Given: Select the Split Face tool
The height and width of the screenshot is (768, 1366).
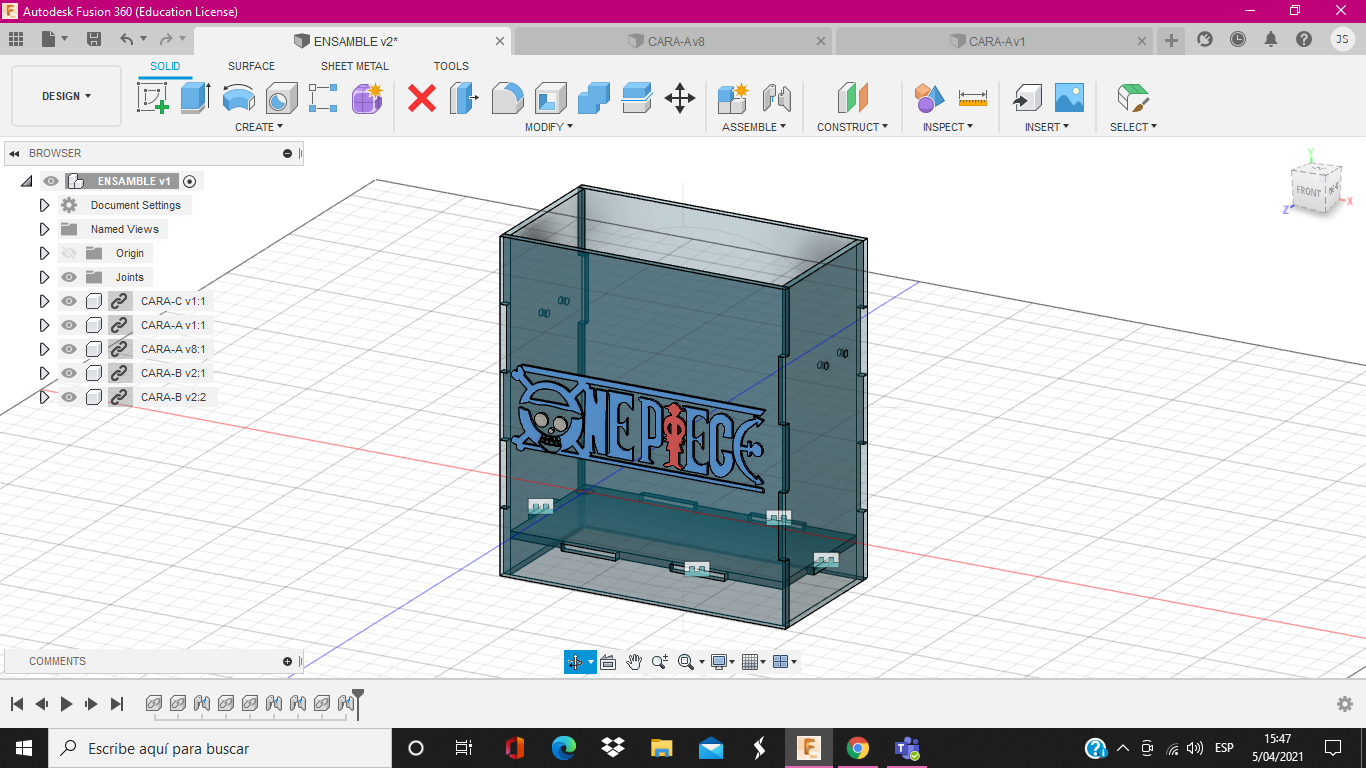Looking at the screenshot, I should (x=637, y=98).
